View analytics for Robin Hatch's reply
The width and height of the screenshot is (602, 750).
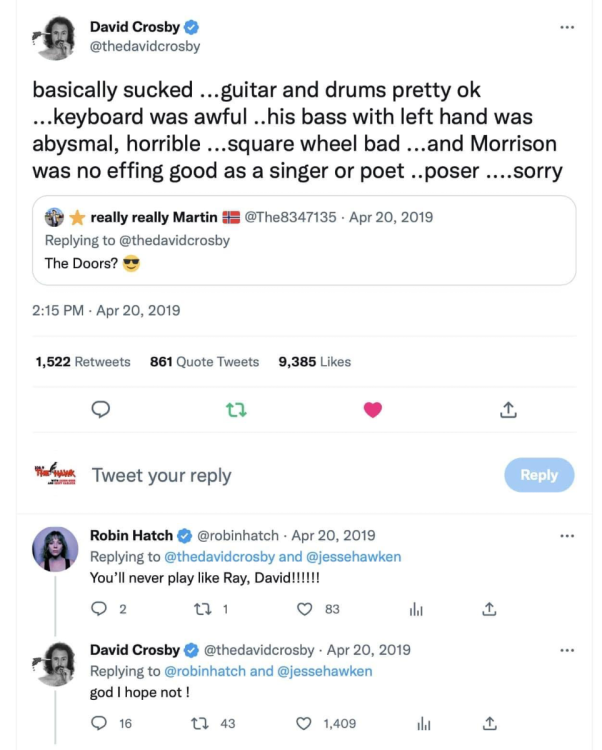coord(417,609)
